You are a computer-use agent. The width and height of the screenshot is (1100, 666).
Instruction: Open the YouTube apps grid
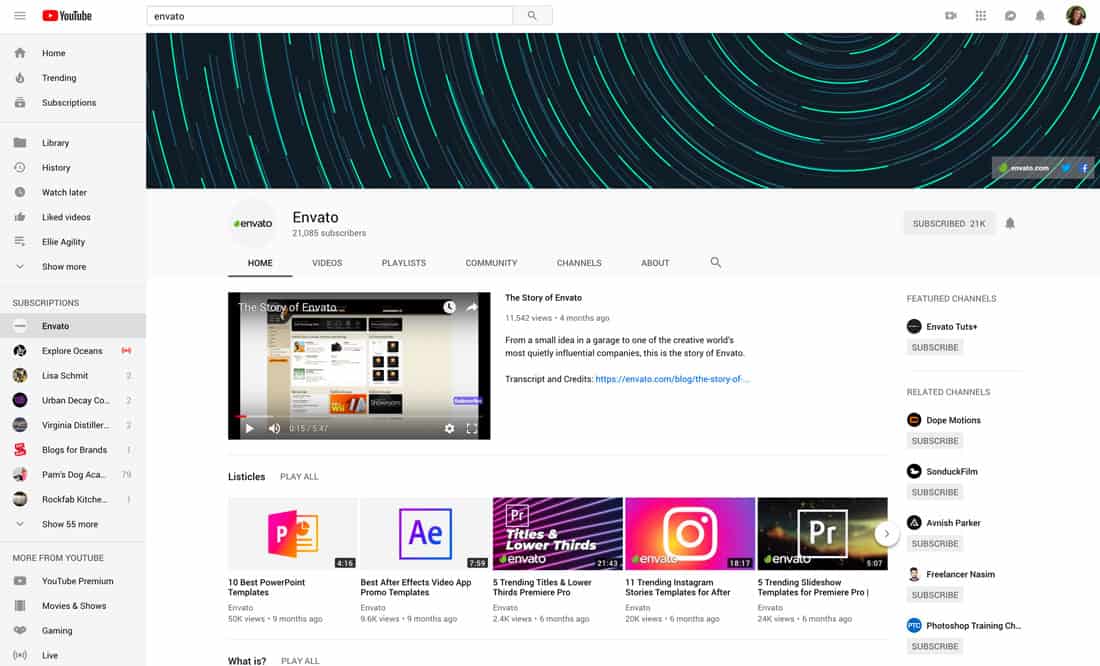pyautogui.click(x=980, y=16)
